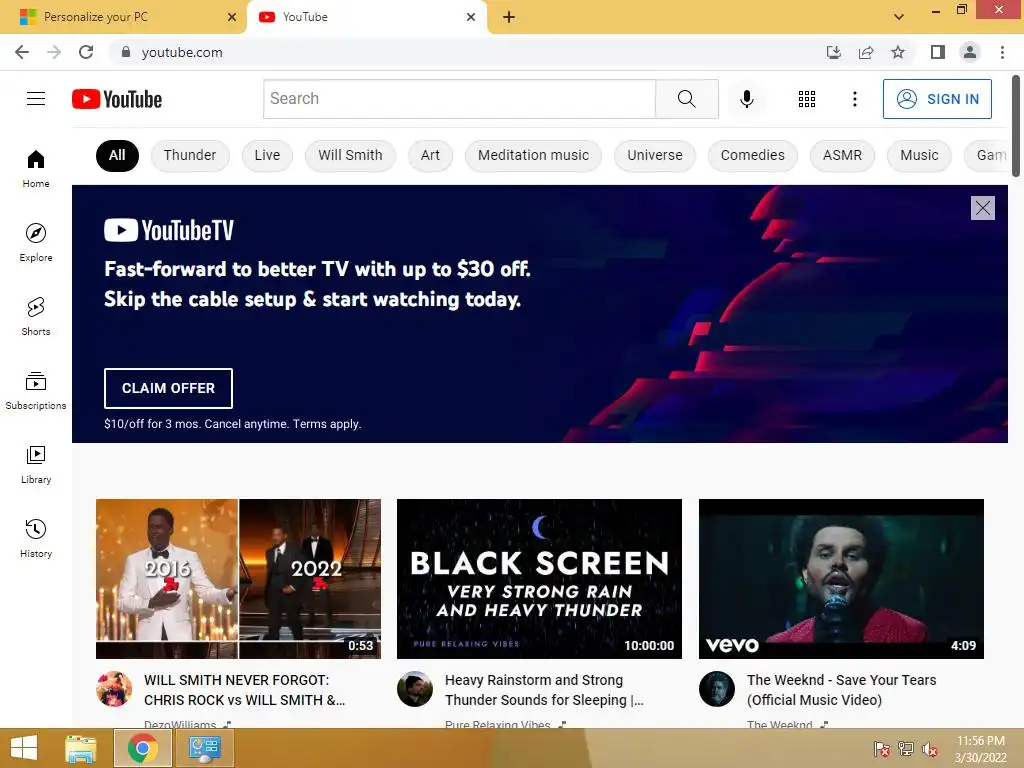Click the network tray icon
This screenshot has width=1024, height=768.
tap(906, 749)
